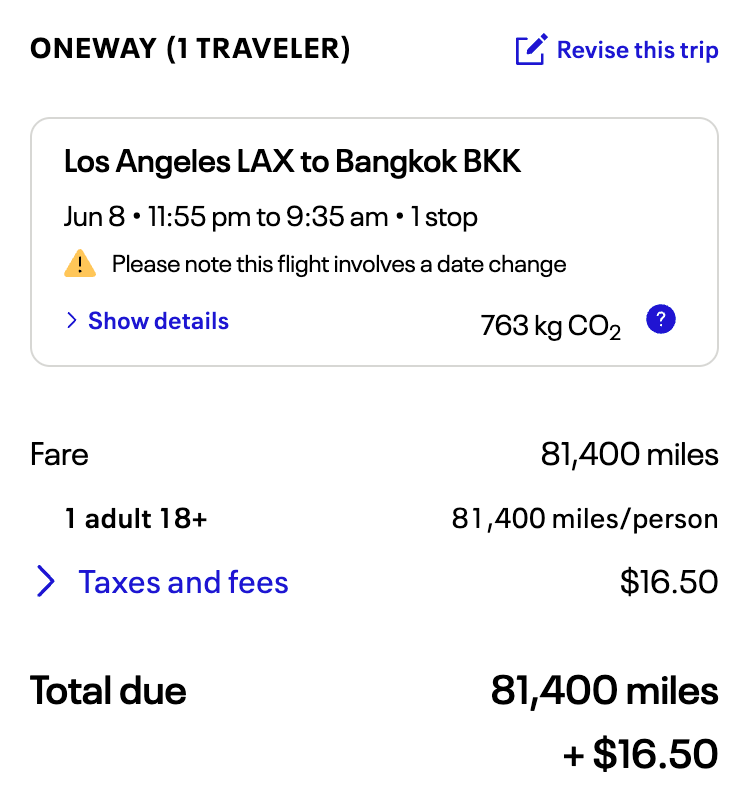Click the 1 adult 18+ row label

136,519
